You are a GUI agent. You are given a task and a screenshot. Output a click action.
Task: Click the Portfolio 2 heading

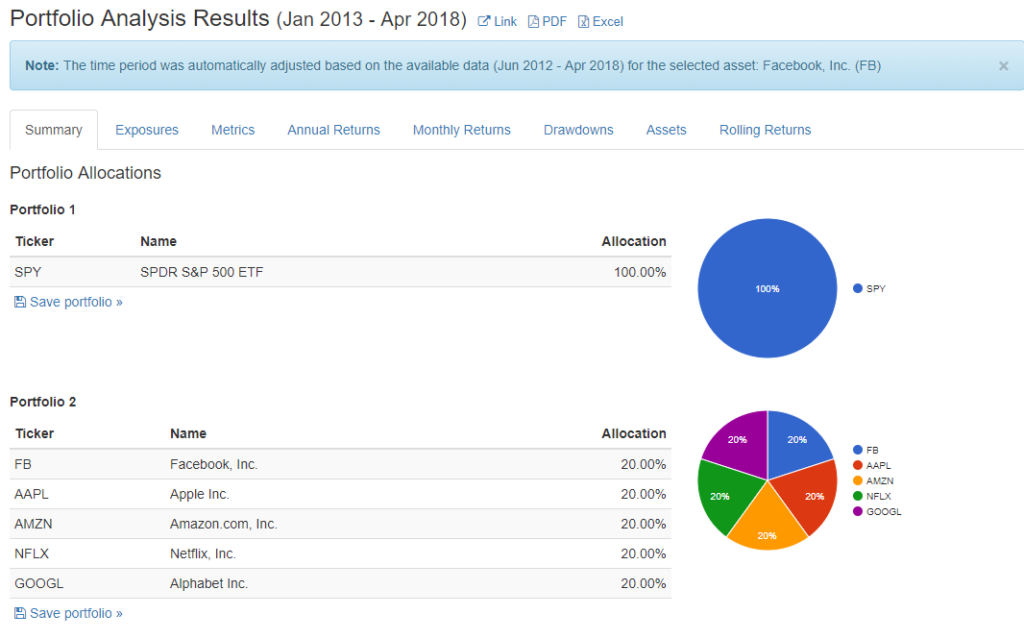(x=43, y=402)
